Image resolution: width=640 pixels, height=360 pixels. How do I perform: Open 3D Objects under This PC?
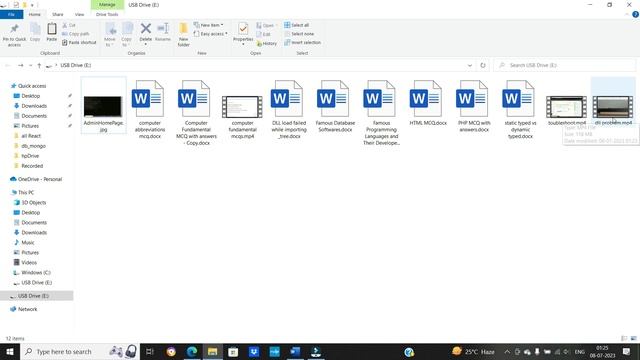click(33, 202)
